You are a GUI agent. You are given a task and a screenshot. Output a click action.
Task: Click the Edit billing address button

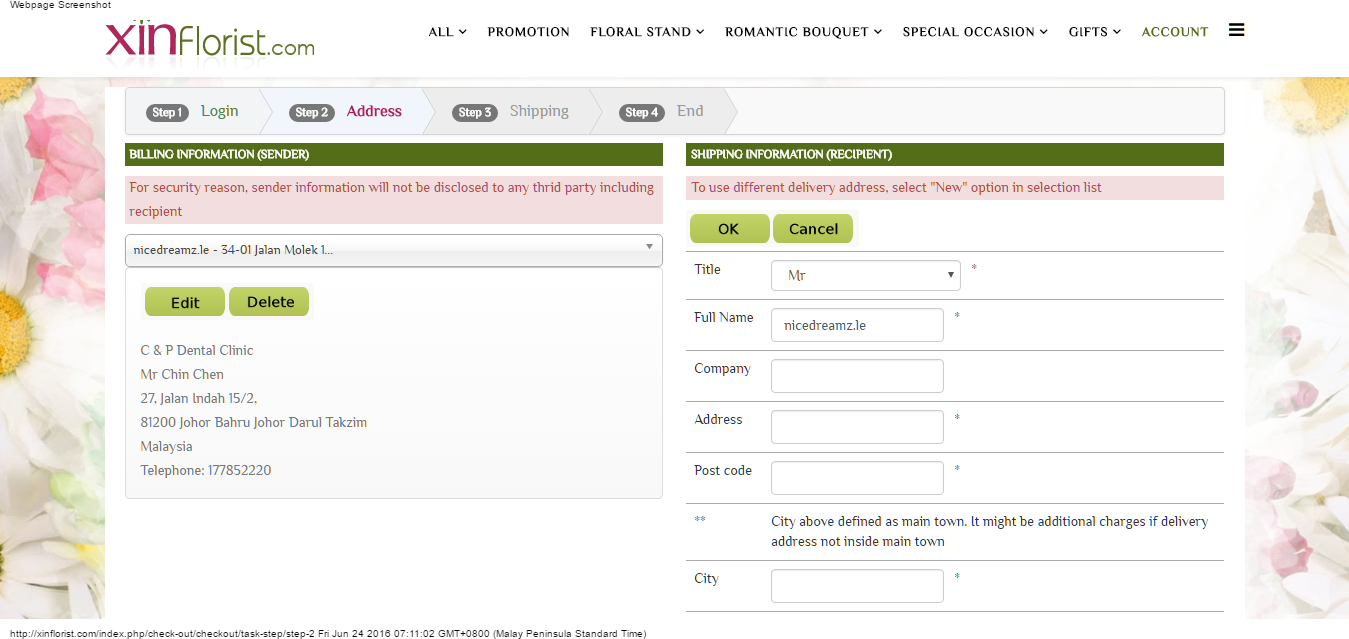tap(185, 302)
